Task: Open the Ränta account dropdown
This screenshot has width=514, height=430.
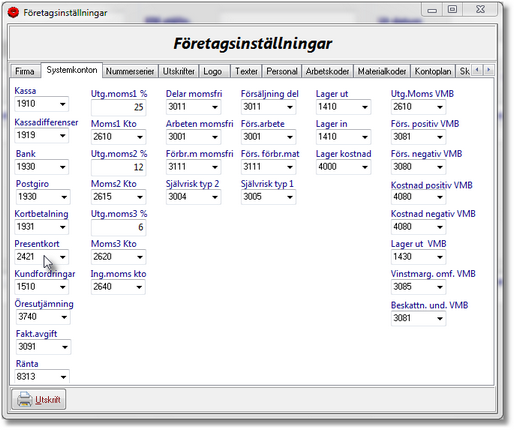Action: [x=63, y=377]
